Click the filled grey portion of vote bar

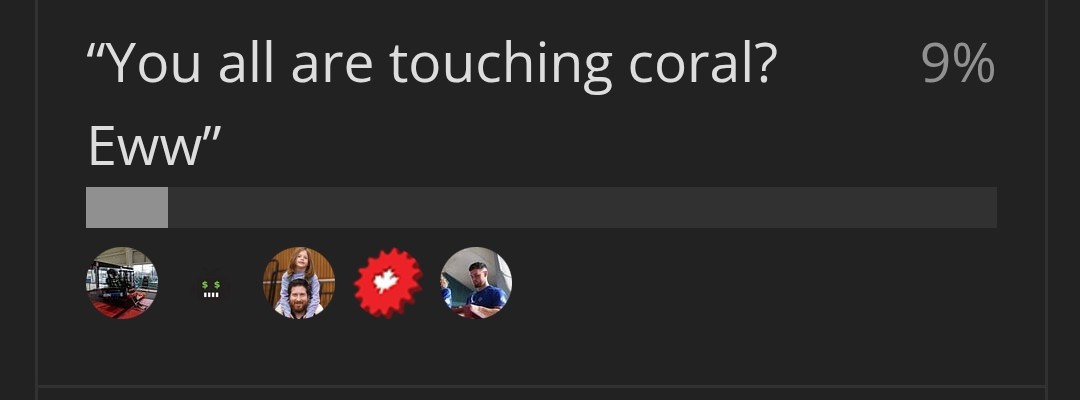tap(127, 207)
